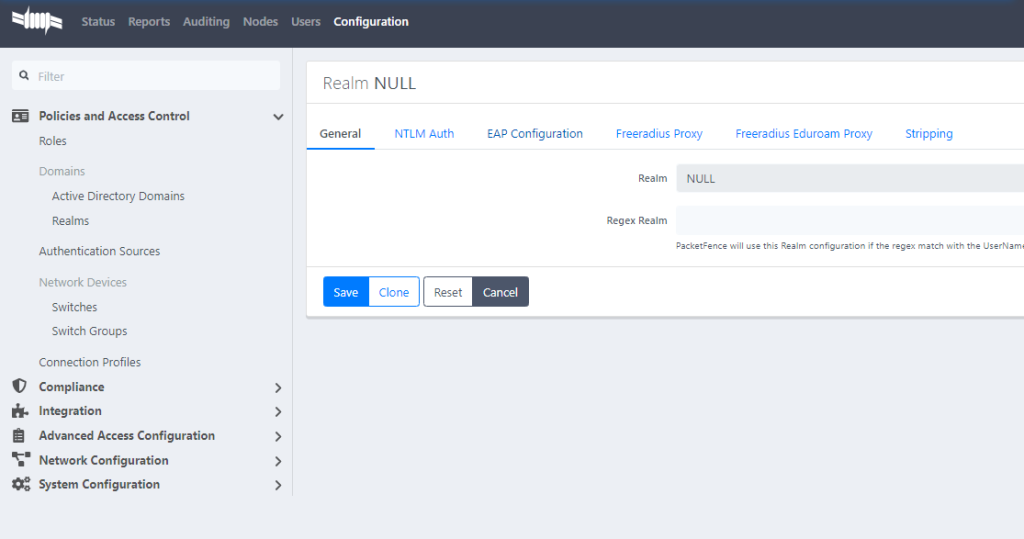Open the Freeradius Eduroam Proxy tab

803,133
